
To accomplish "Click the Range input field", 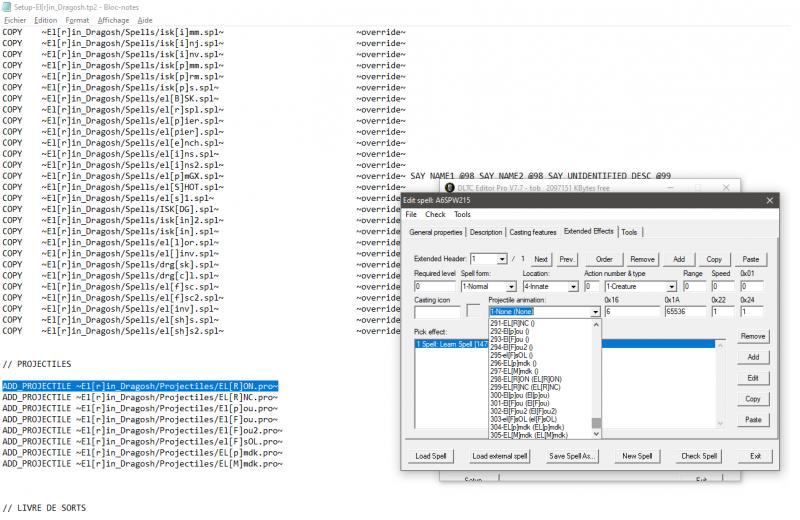I will click(694, 287).
